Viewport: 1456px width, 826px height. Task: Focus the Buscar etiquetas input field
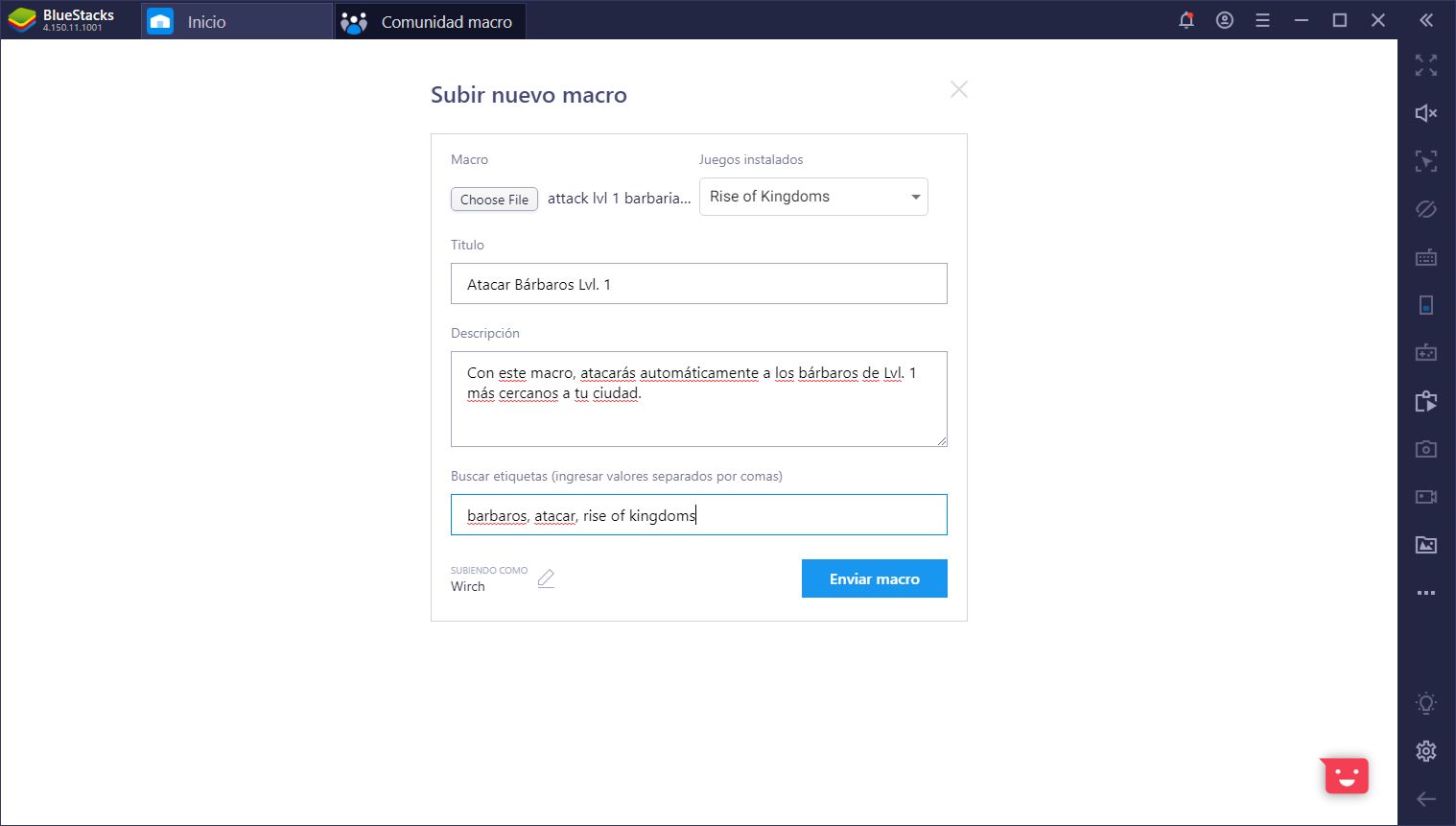coord(699,515)
